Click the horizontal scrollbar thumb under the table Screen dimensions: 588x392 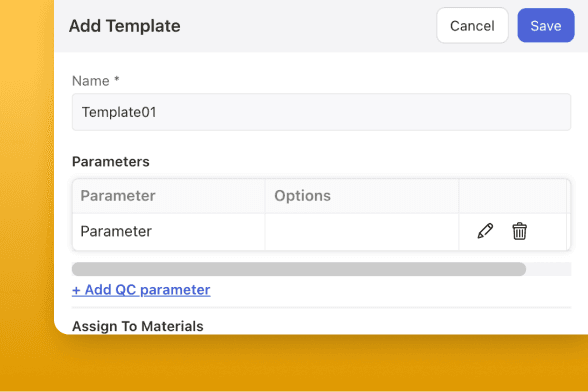(x=299, y=269)
